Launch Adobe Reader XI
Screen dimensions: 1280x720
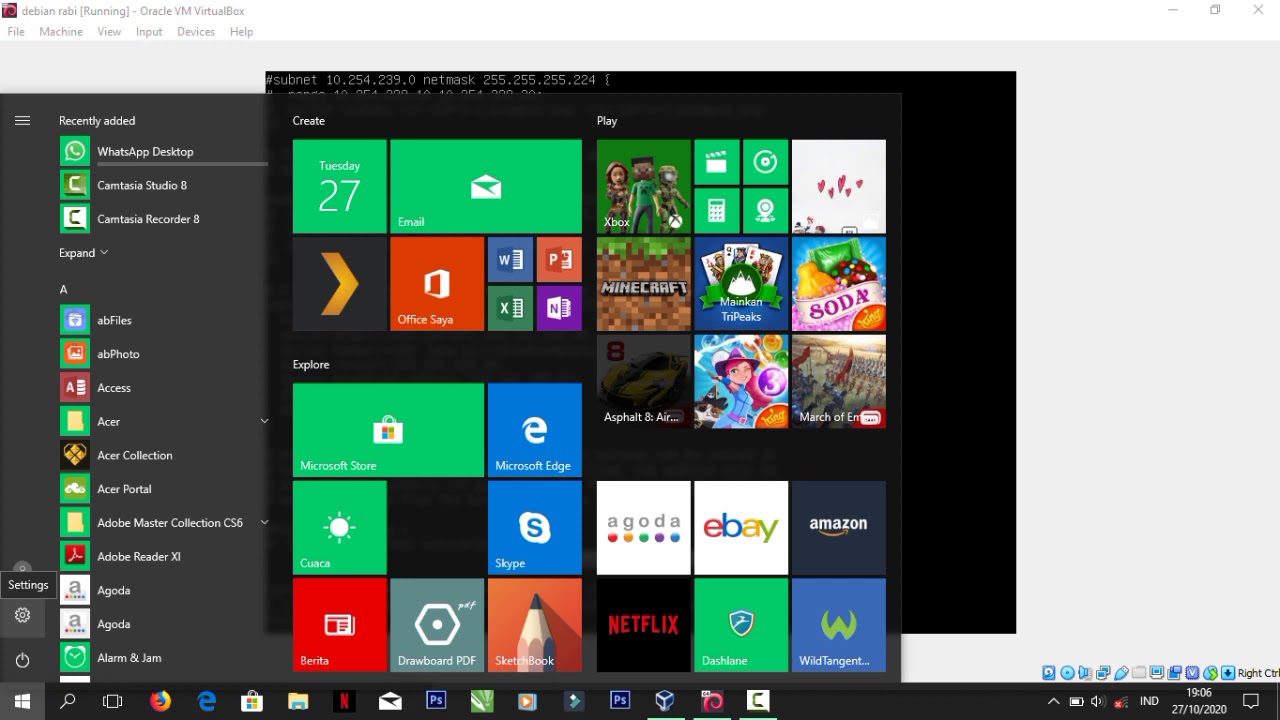[x=164, y=556]
